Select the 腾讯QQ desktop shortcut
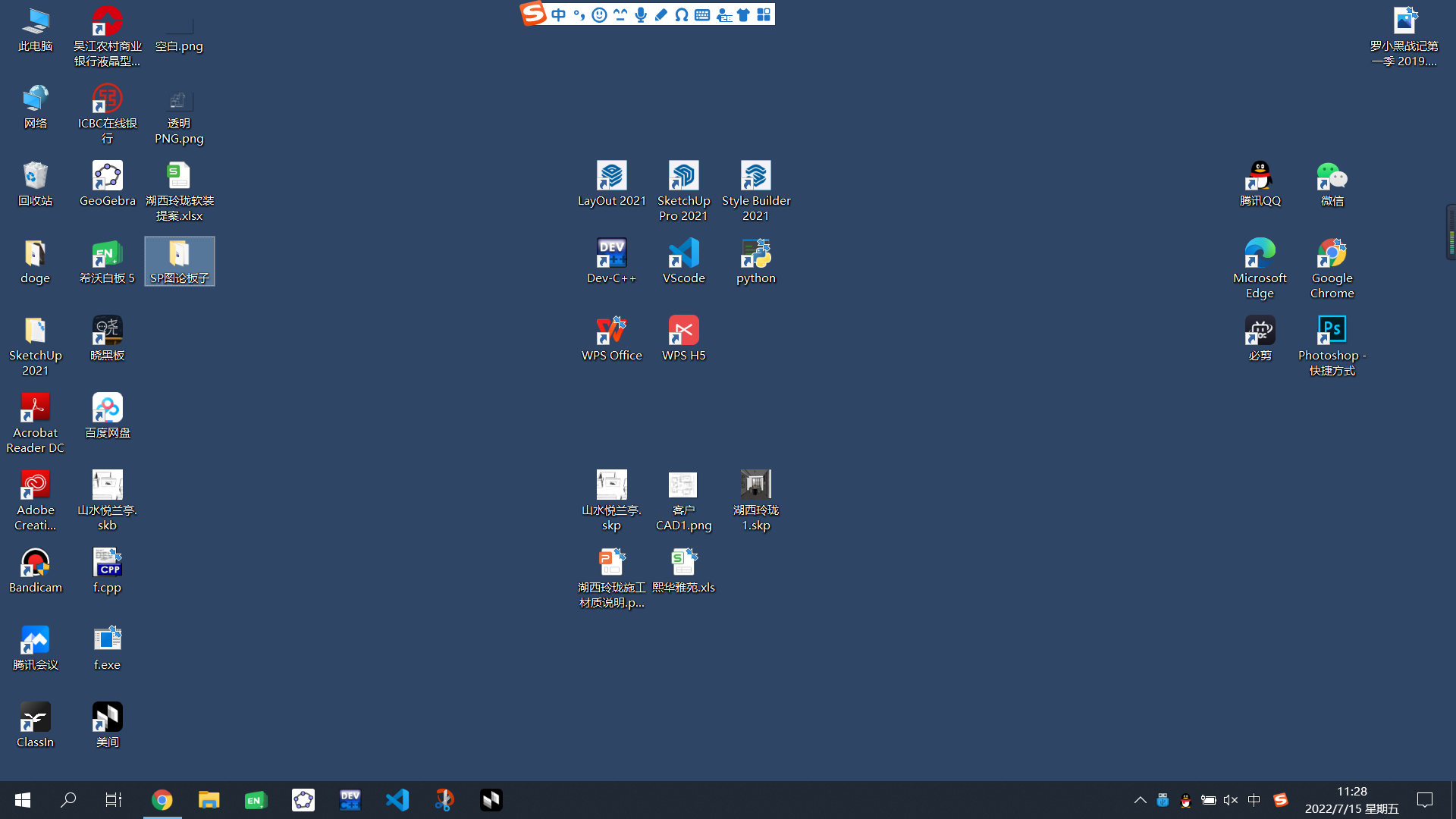Viewport: 1456px width, 819px height. (1260, 185)
